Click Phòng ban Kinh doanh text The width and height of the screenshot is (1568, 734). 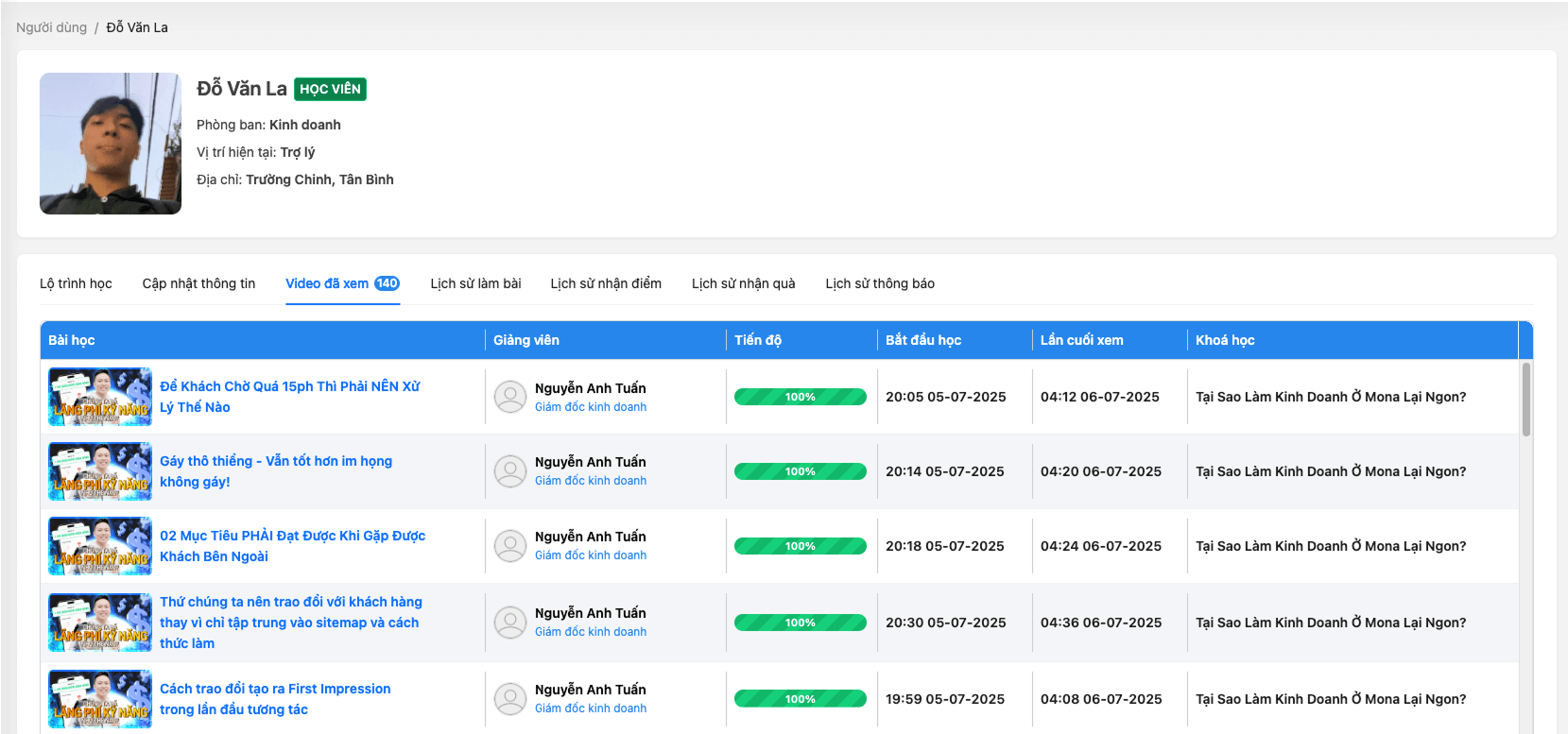click(268, 125)
